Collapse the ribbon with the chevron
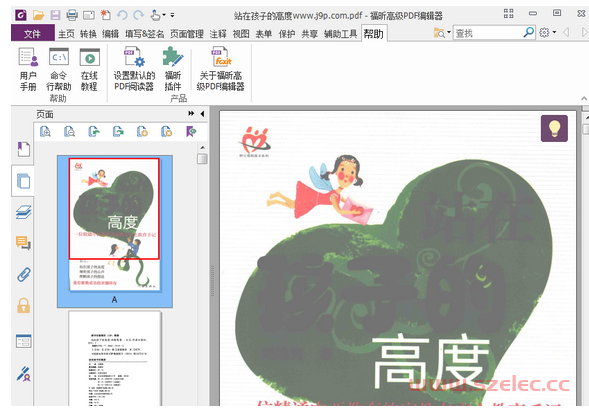This screenshot has height=411, width=589. [584, 98]
